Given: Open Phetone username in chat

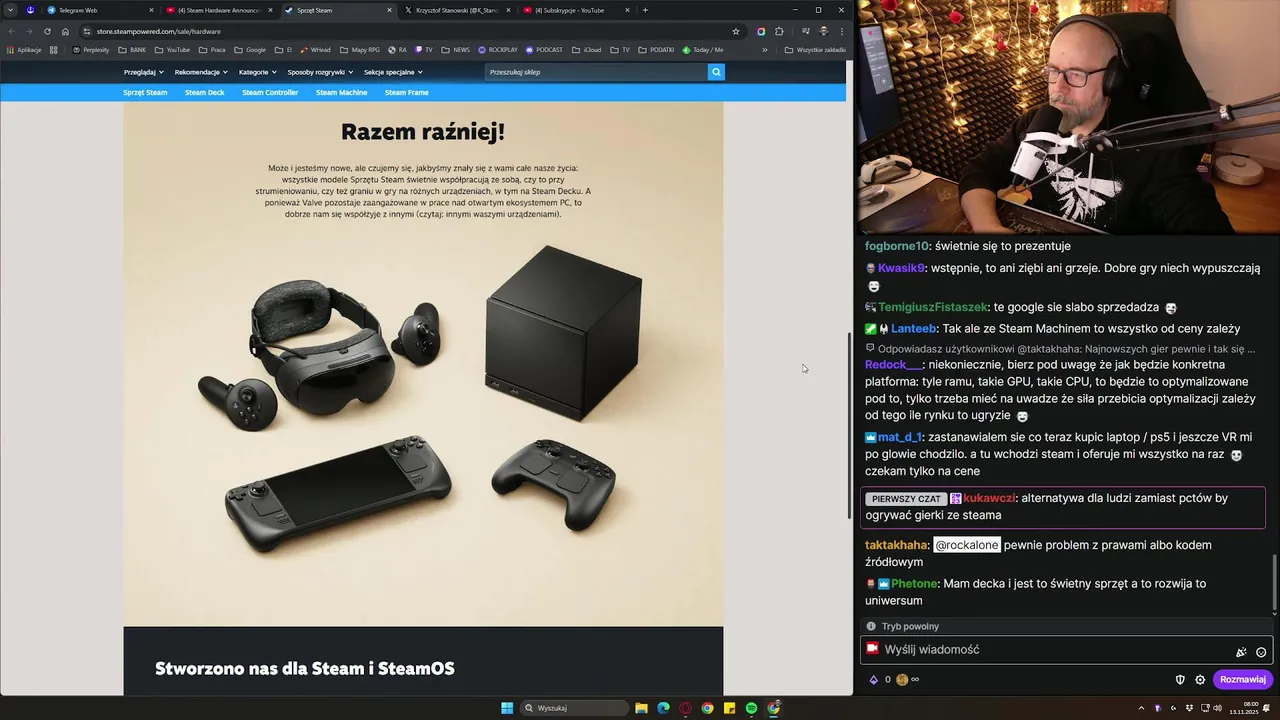Looking at the screenshot, I should tap(914, 584).
